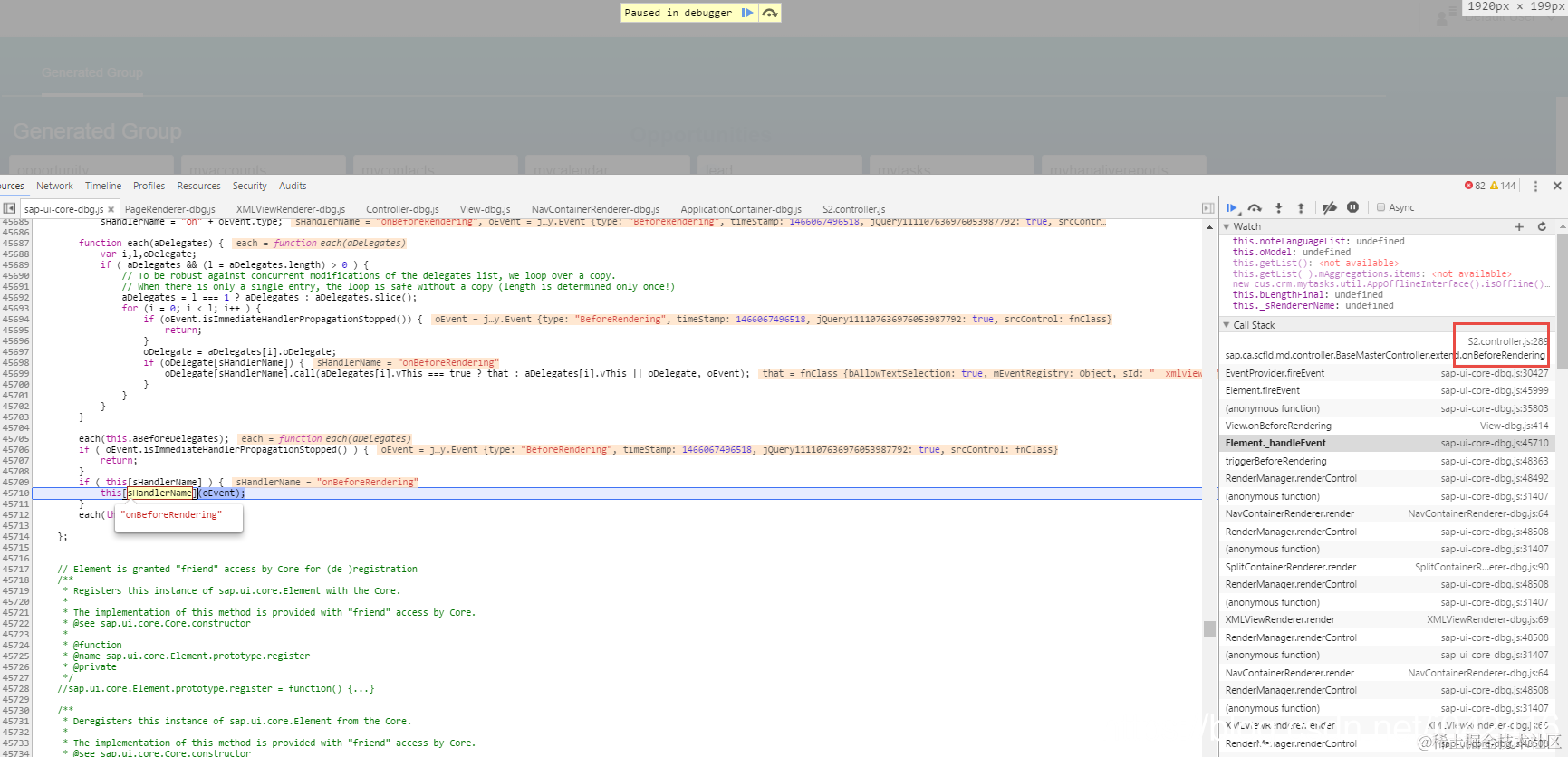This screenshot has width=1568, height=757.
Task: Select the Element._handleEvent call stack frame
Action: pyautogui.click(x=1387, y=443)
